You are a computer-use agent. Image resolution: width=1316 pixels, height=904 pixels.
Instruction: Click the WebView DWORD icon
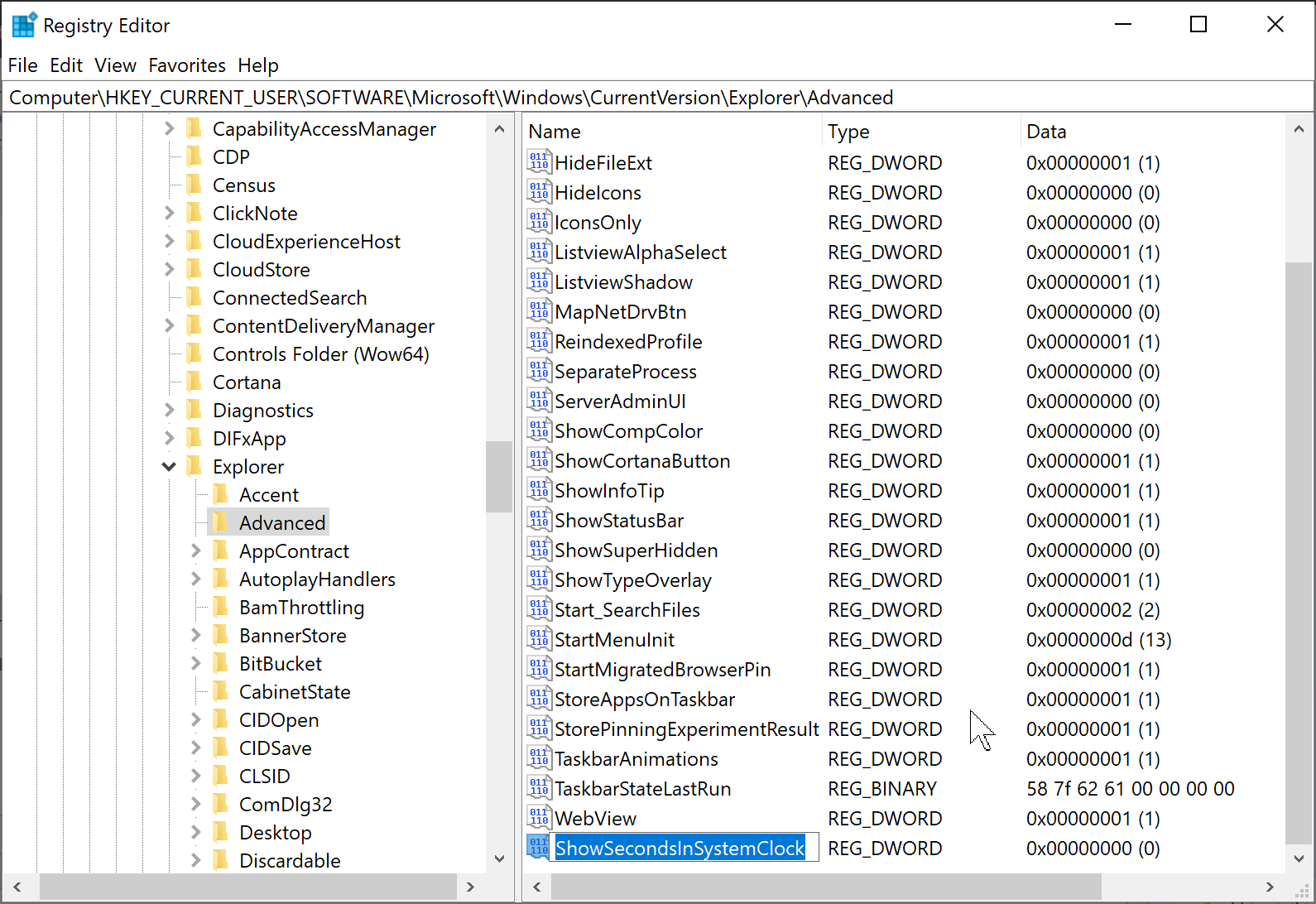[539, 818]
